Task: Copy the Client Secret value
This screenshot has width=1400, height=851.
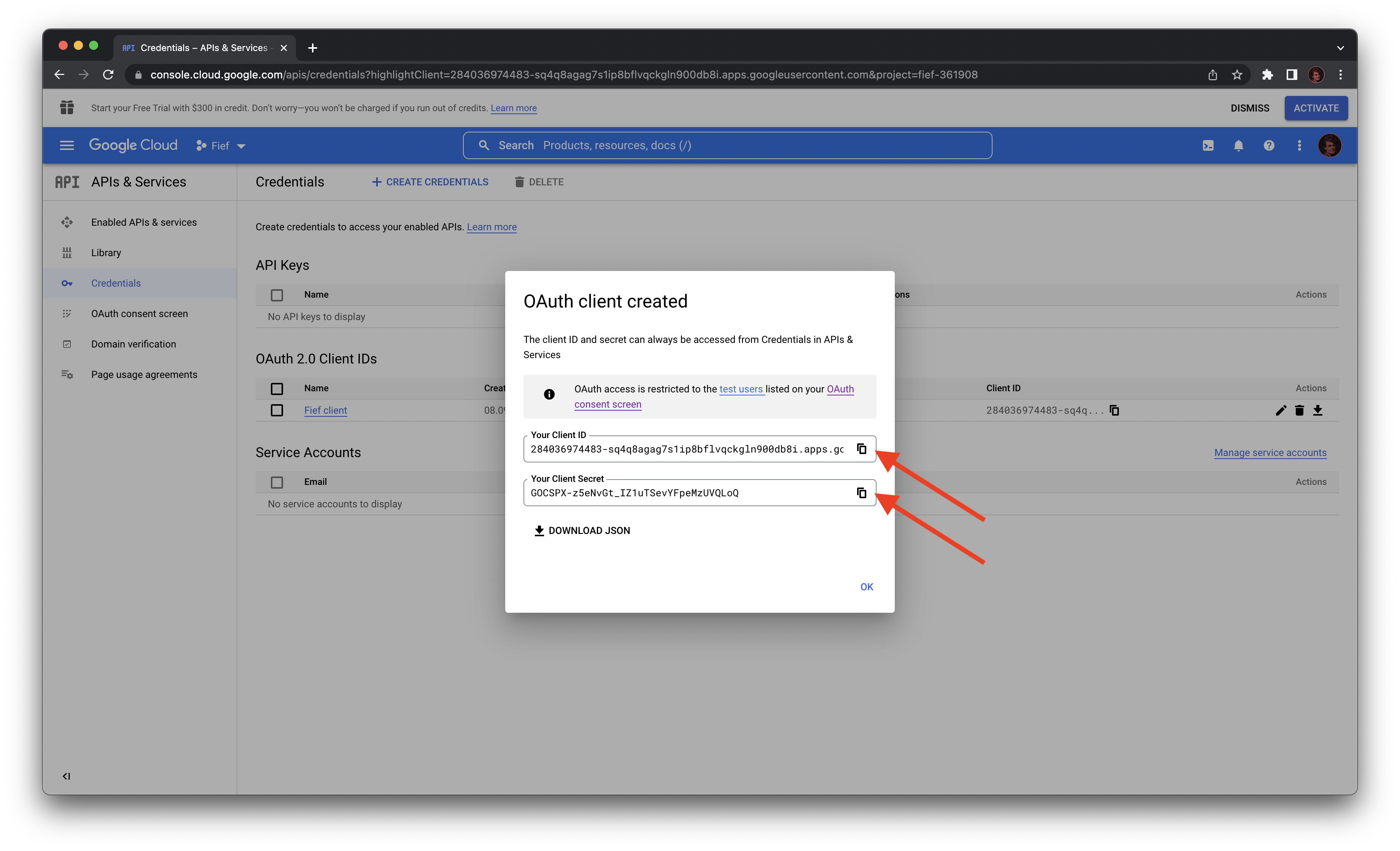Action: tap(862, 493)
